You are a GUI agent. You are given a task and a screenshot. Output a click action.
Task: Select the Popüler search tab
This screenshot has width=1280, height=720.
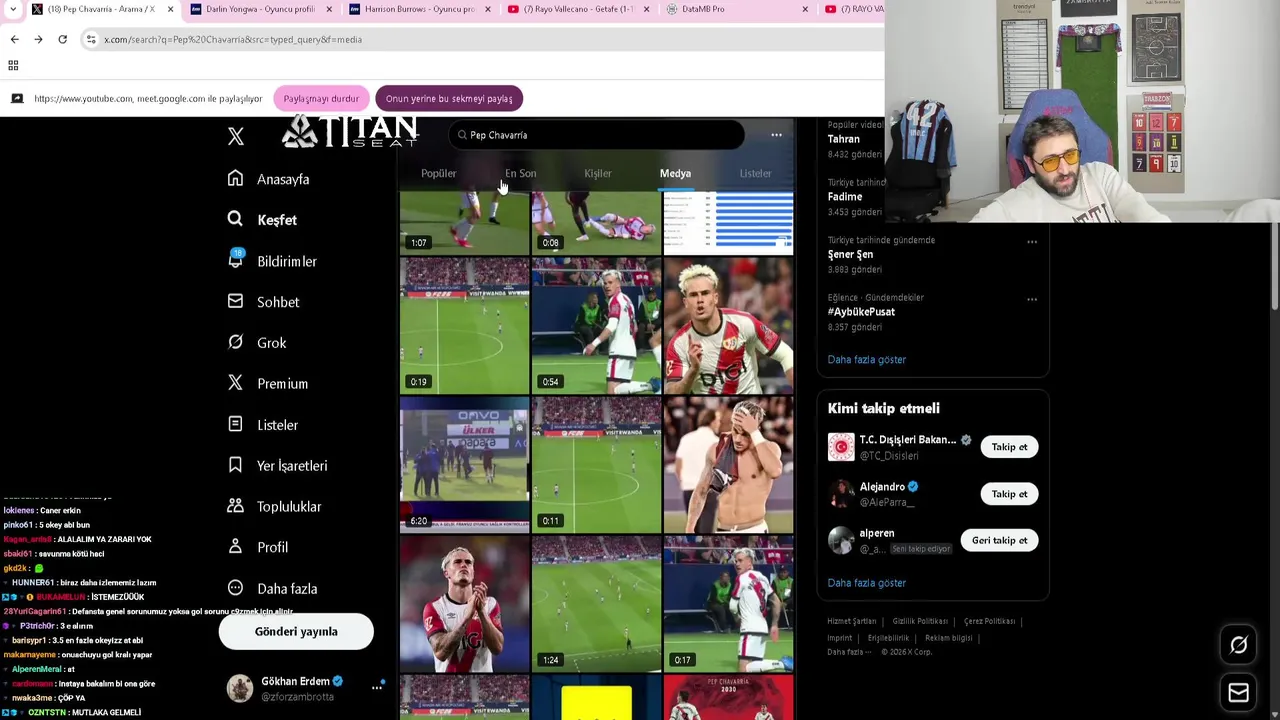click(438, 173)
